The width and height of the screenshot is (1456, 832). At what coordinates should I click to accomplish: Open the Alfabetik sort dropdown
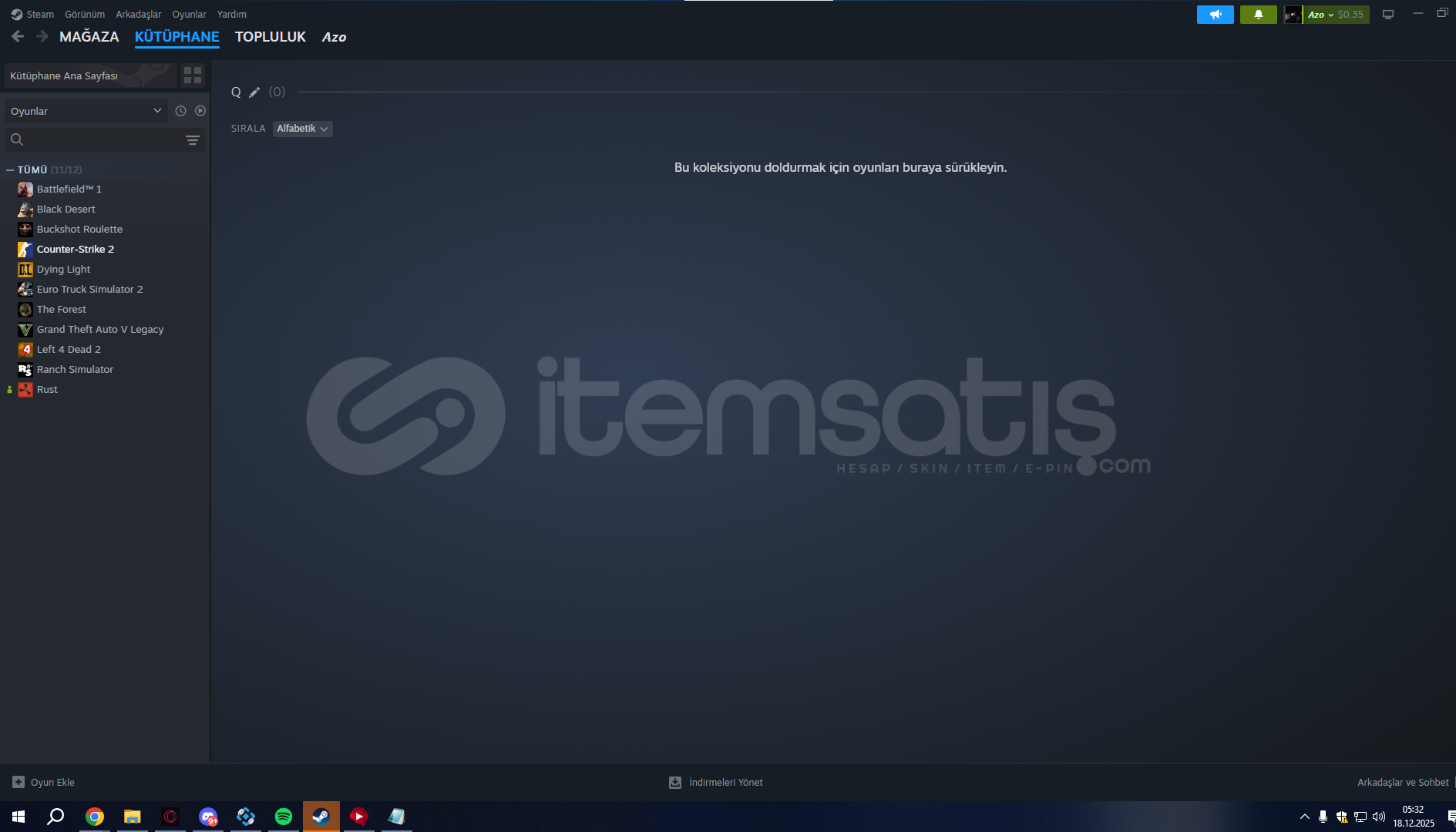pyautogui.click(x=303, y=129)
